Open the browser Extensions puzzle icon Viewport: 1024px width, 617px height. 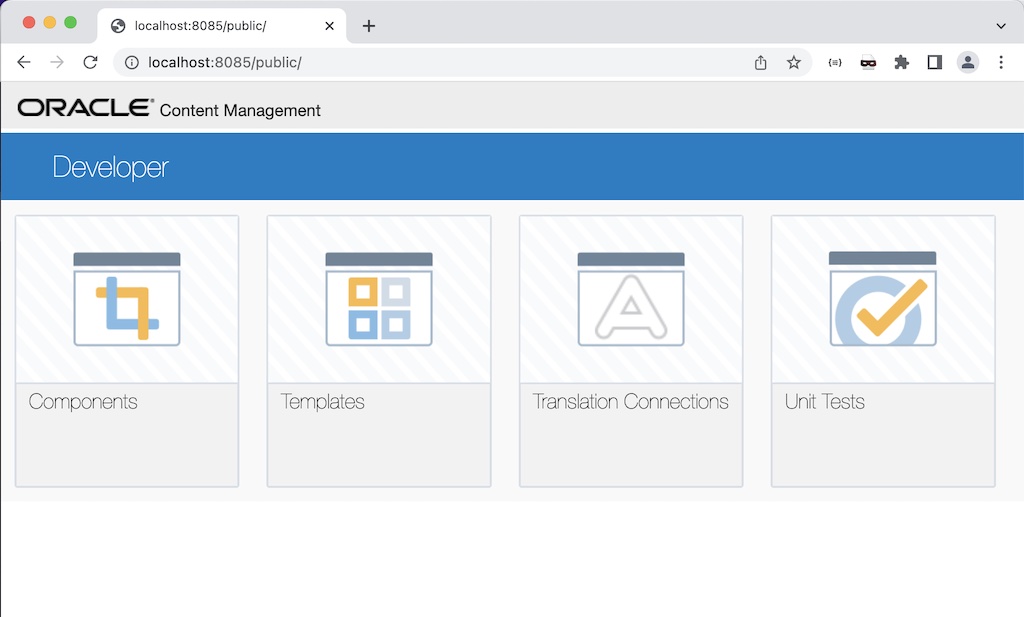point(901,62)
